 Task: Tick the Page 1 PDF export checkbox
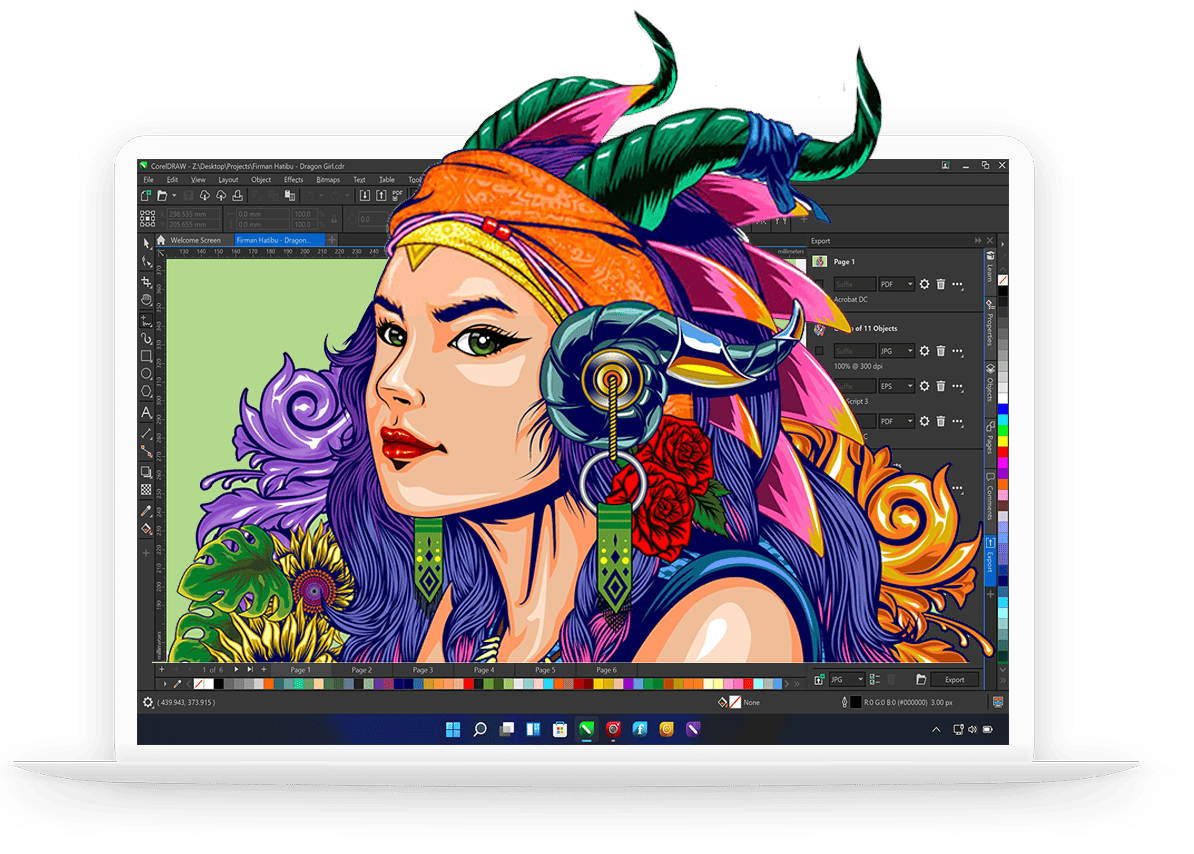click(x=819, y=284)
